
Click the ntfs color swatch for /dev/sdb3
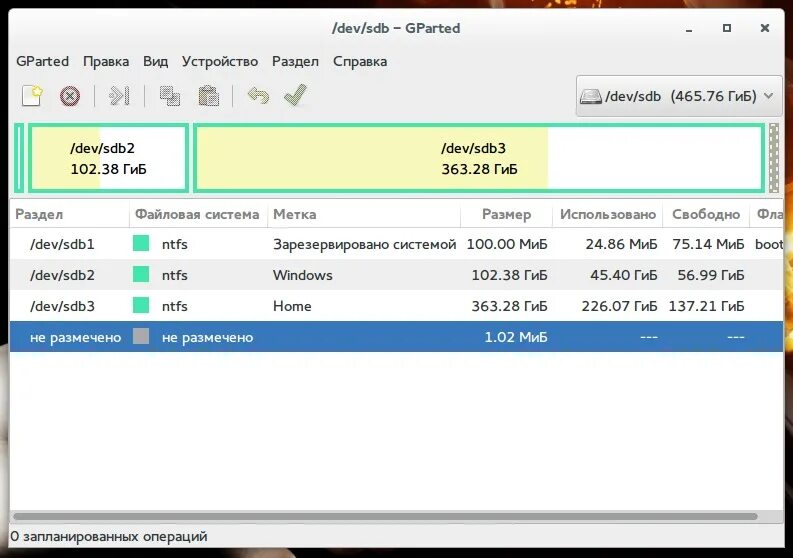point(141,305)
